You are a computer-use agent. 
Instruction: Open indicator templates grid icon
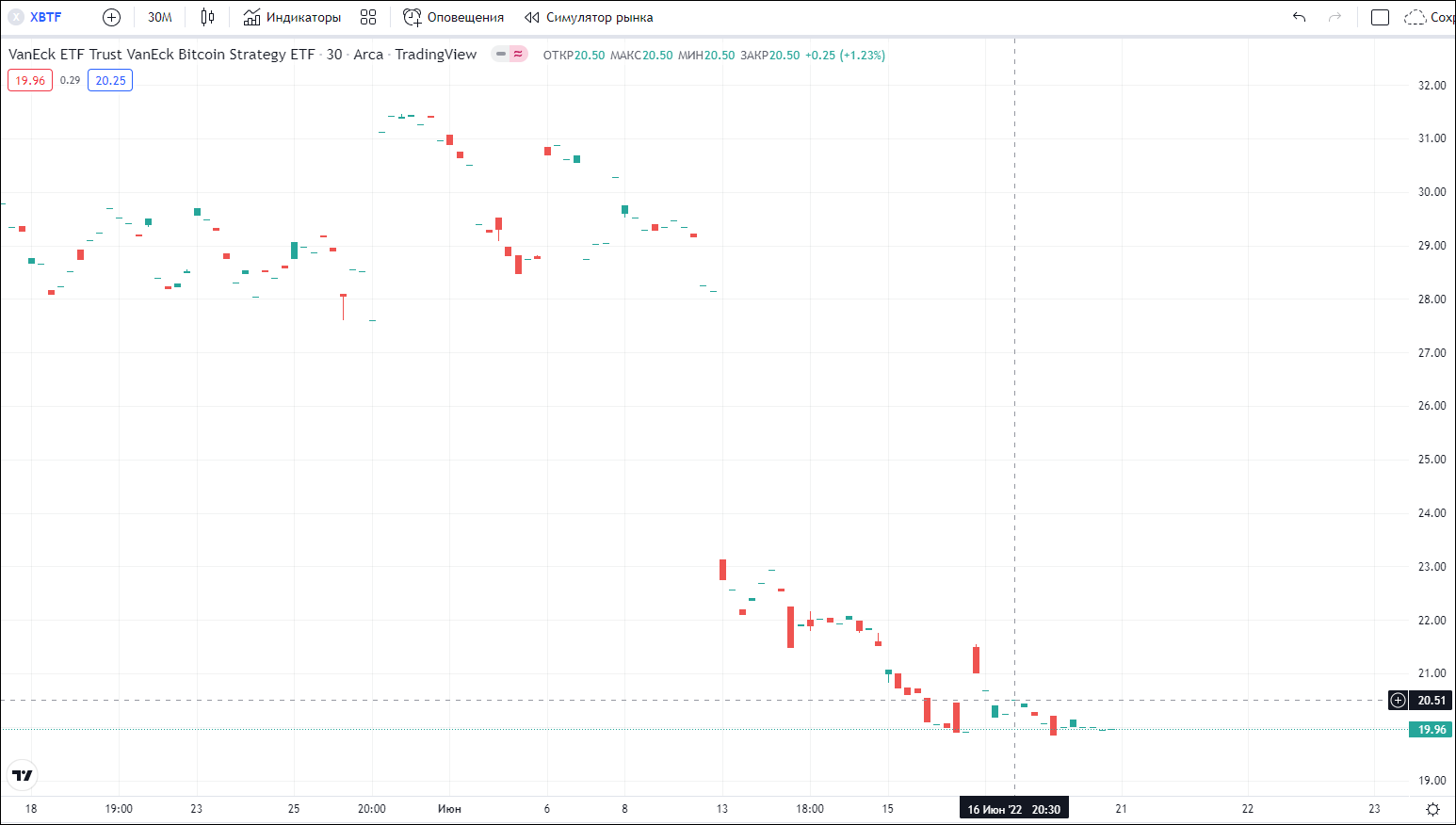(x=368, y=17)
